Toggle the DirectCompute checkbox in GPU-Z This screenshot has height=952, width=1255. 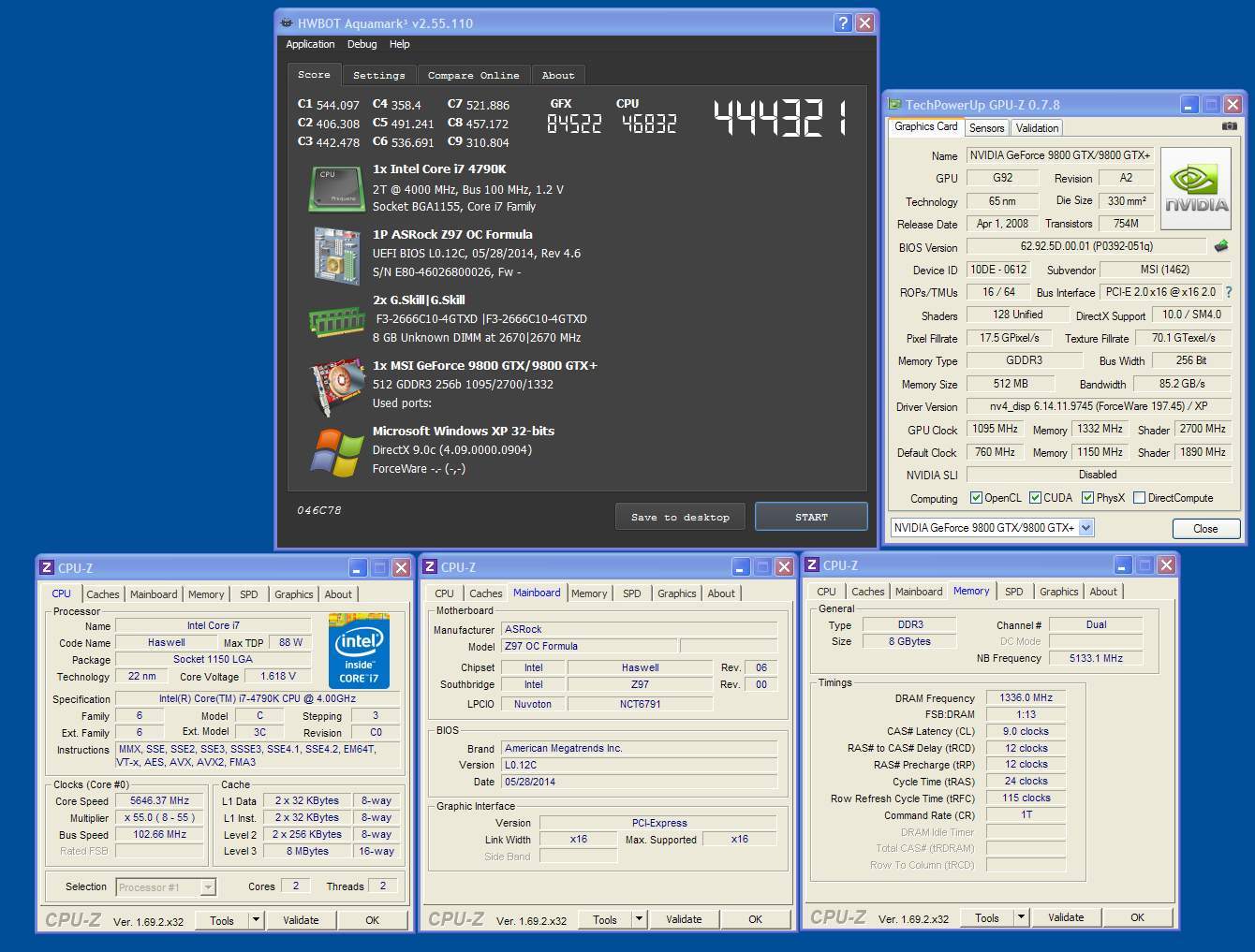(x=1139, y=498)
